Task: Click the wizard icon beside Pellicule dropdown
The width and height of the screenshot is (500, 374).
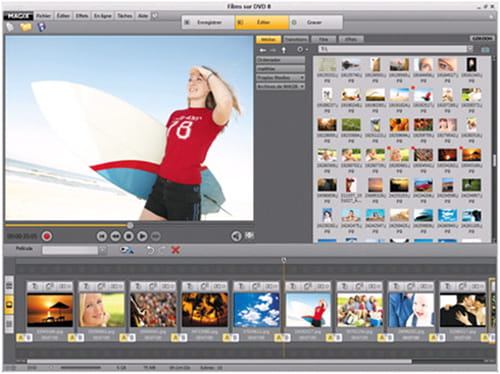Action: click(x=127, y=250)
